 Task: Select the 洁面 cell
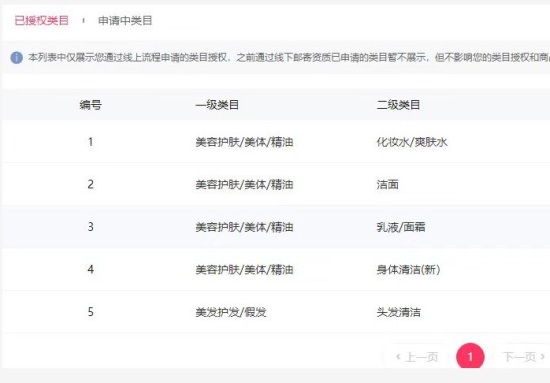pyautogui.click(x=388, y=184)
